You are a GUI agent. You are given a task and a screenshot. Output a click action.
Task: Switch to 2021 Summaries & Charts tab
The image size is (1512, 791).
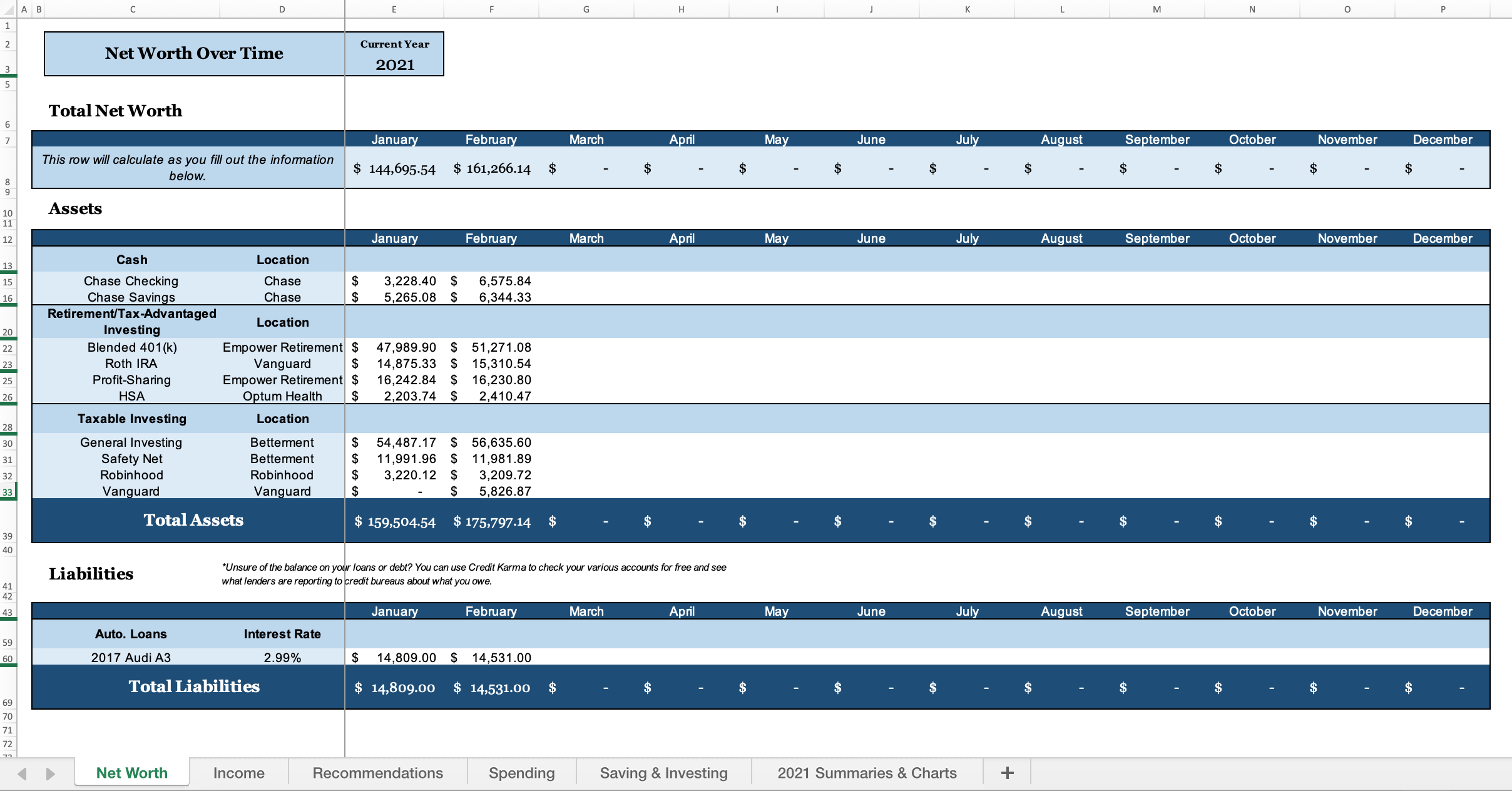[x=867, y=773]
